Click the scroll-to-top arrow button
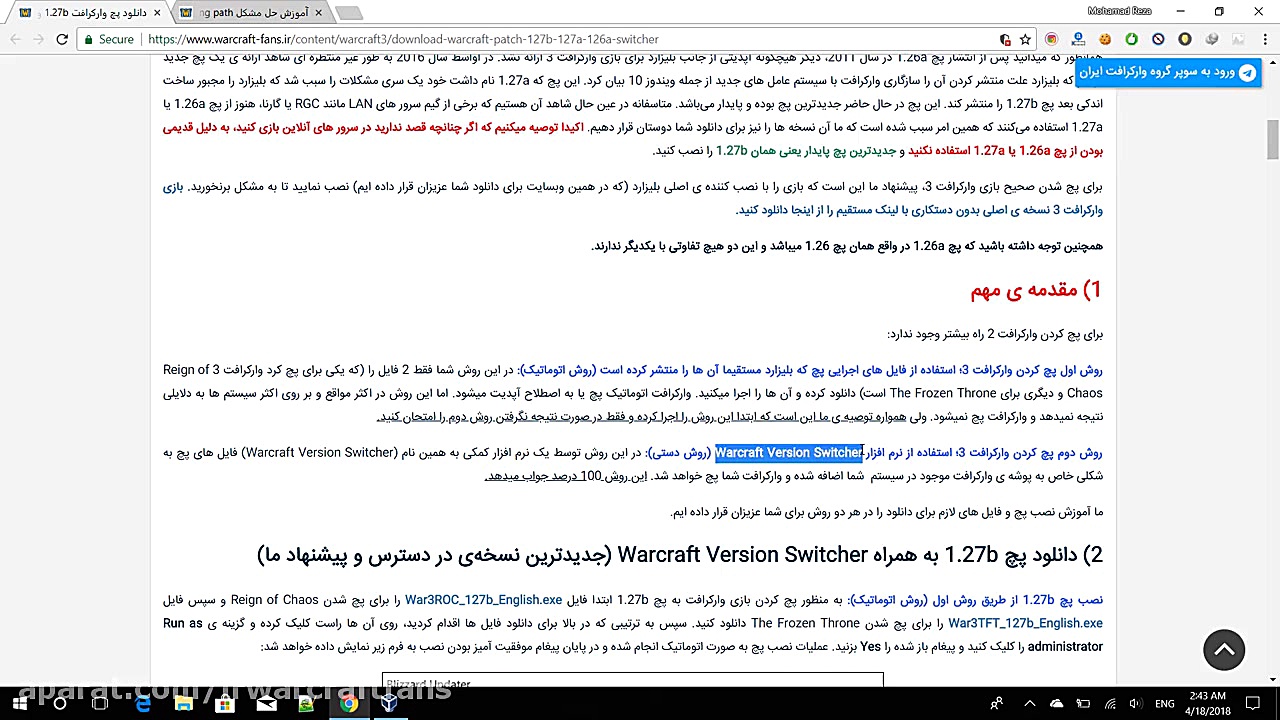Screen dimensions: 1280x720 [x=1224, y=650]
